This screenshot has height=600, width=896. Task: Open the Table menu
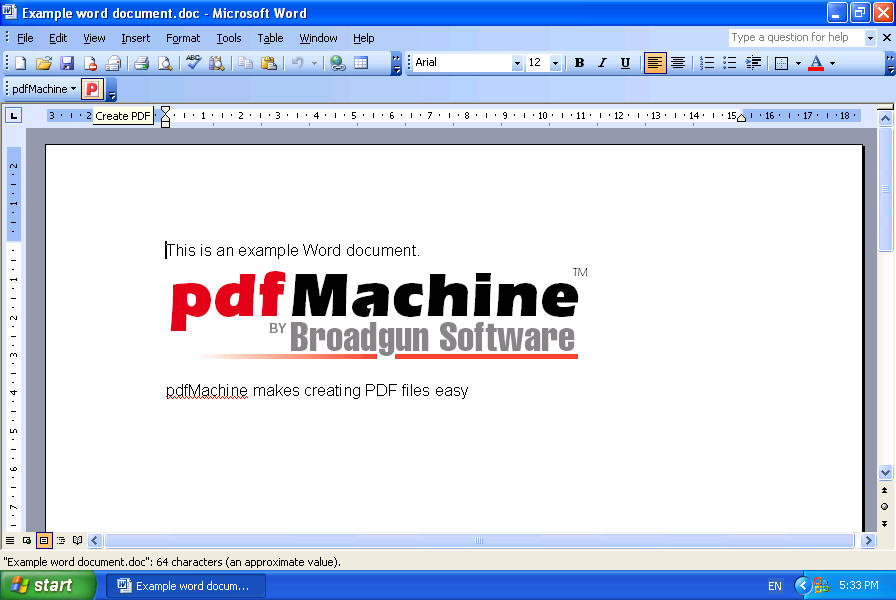pos(270,38)
